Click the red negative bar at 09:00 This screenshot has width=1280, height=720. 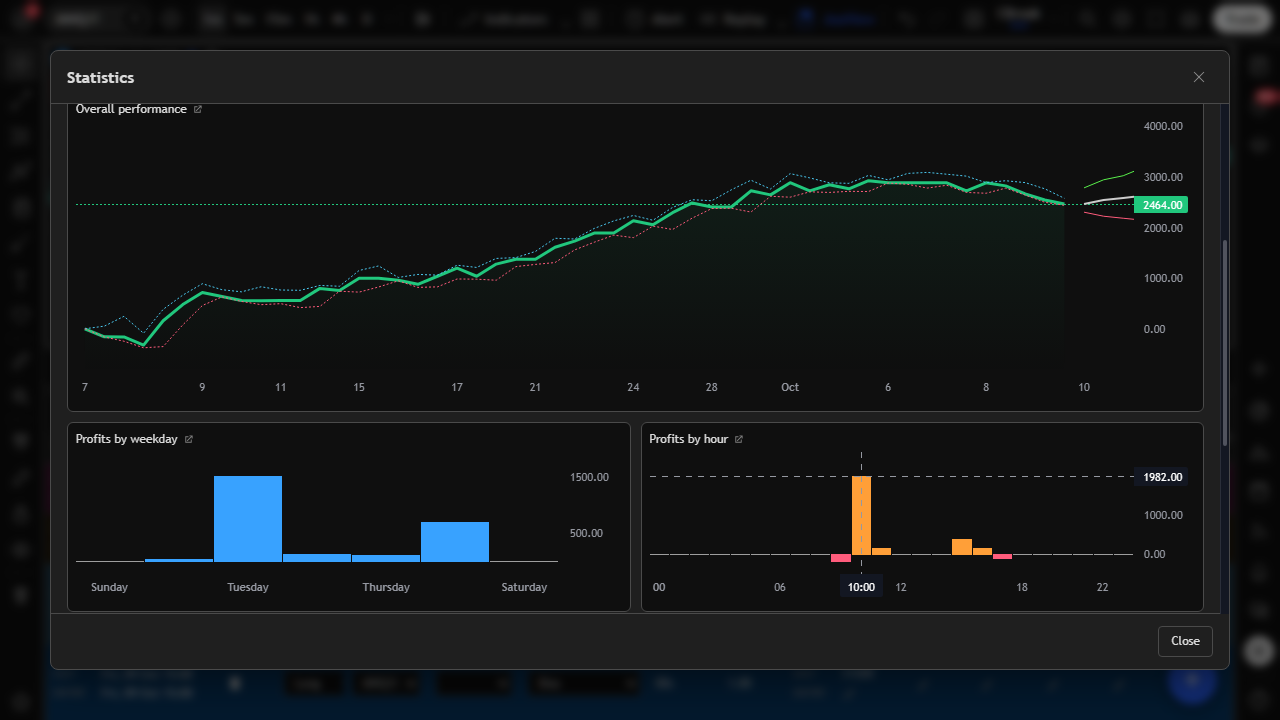[841, 558]
